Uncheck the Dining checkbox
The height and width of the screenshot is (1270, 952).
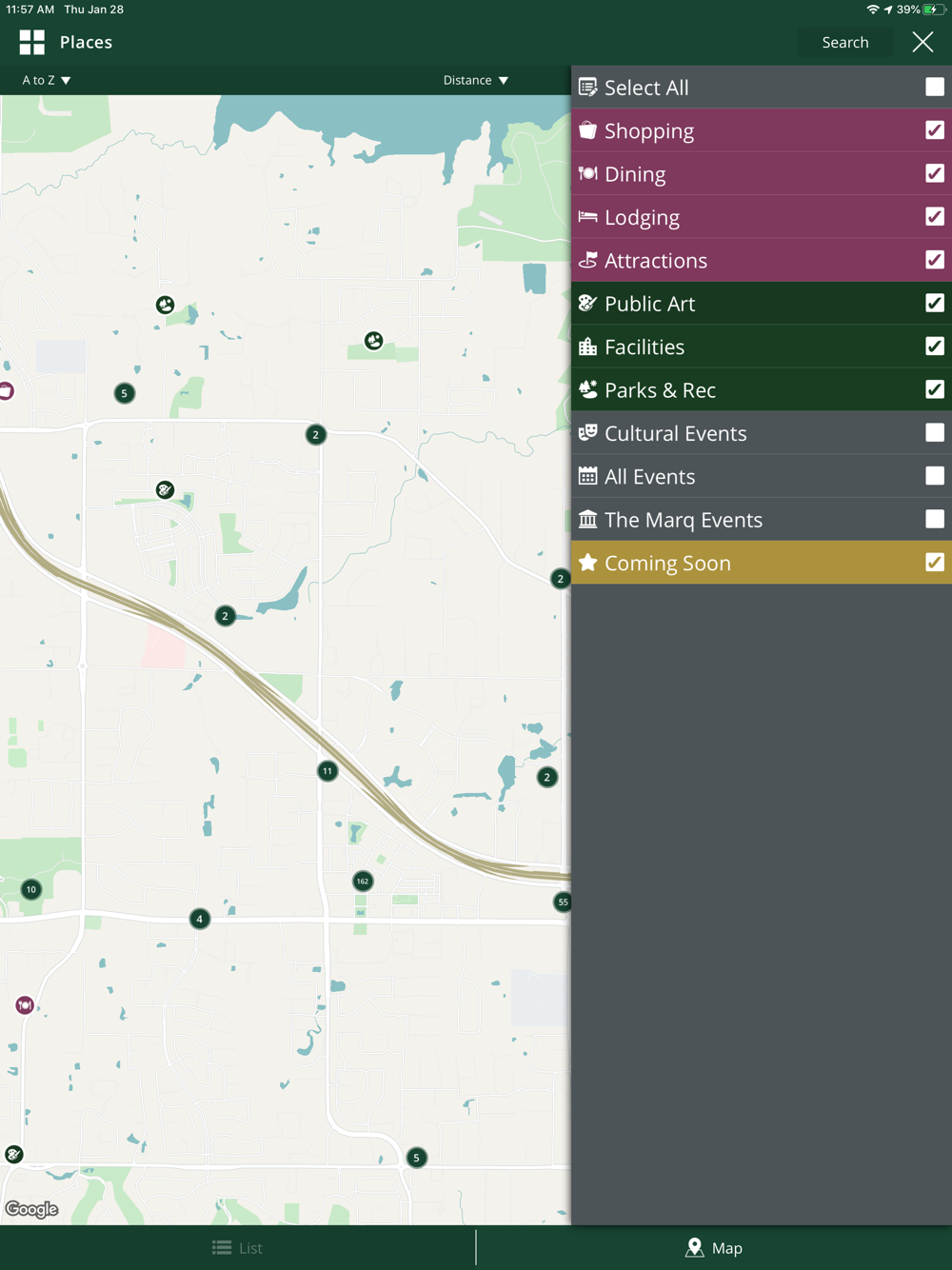point(935,173)
